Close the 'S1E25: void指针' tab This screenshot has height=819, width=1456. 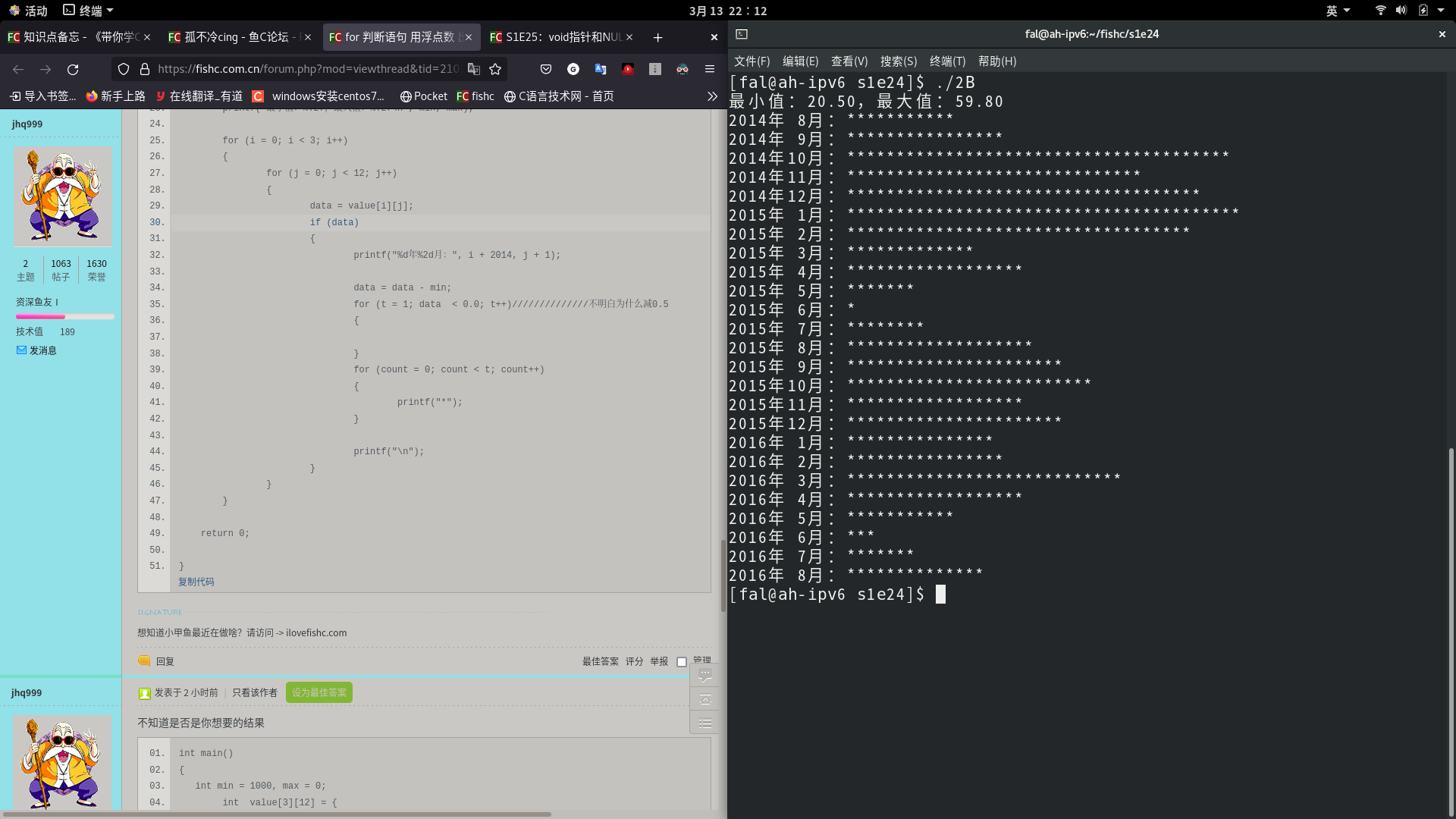coord(629,37)
